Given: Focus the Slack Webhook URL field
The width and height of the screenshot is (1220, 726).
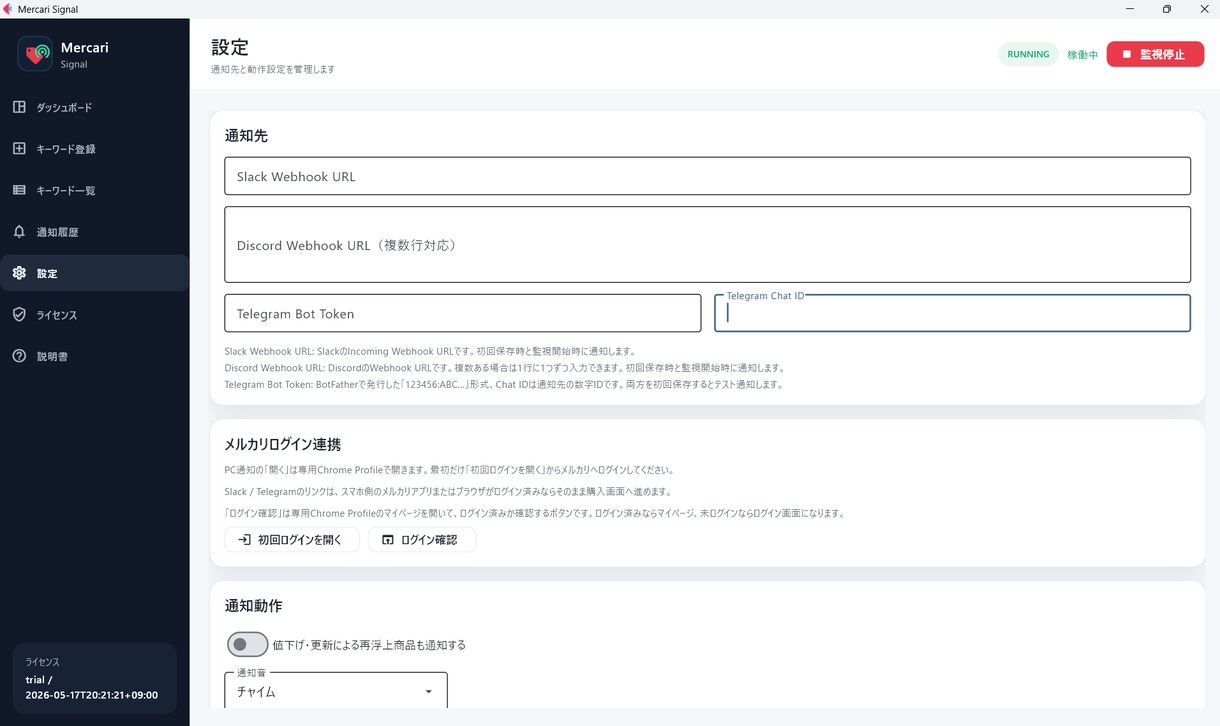Looking at the screenshot, I should [x=707, y=176].
